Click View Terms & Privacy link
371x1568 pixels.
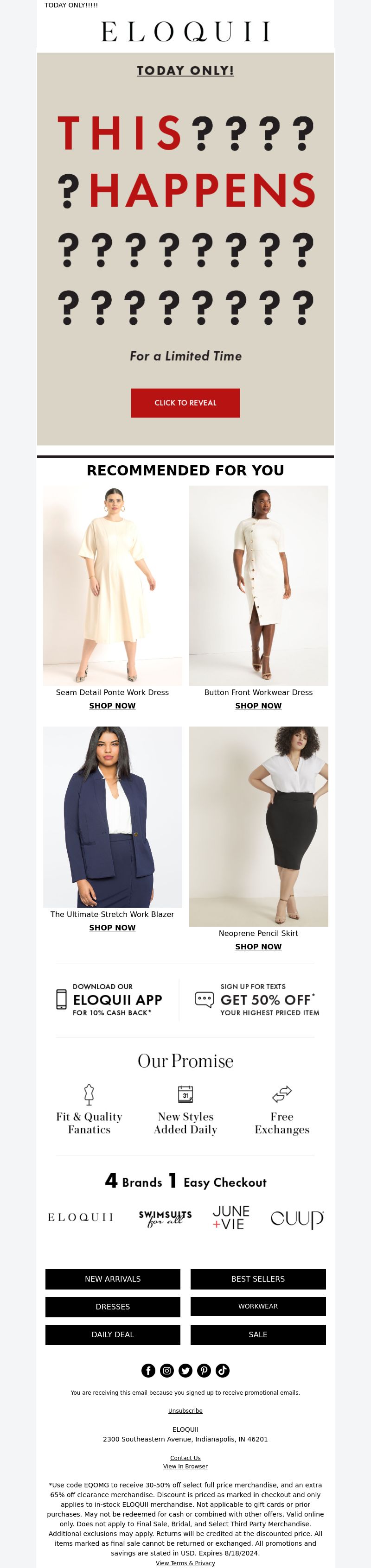click(x=185, y=1563)
